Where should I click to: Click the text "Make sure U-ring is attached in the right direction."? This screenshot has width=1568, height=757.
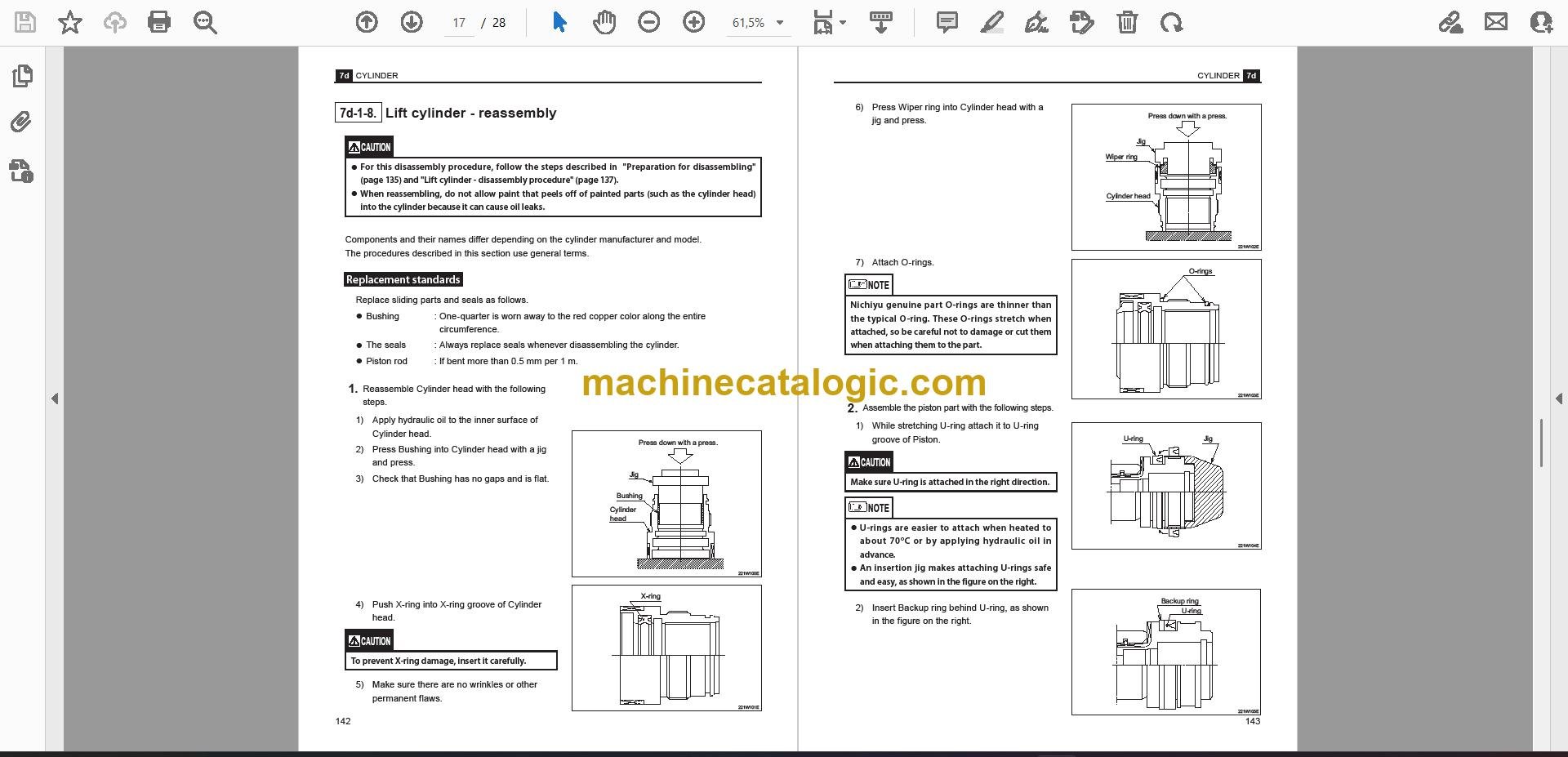click(950, 482)
